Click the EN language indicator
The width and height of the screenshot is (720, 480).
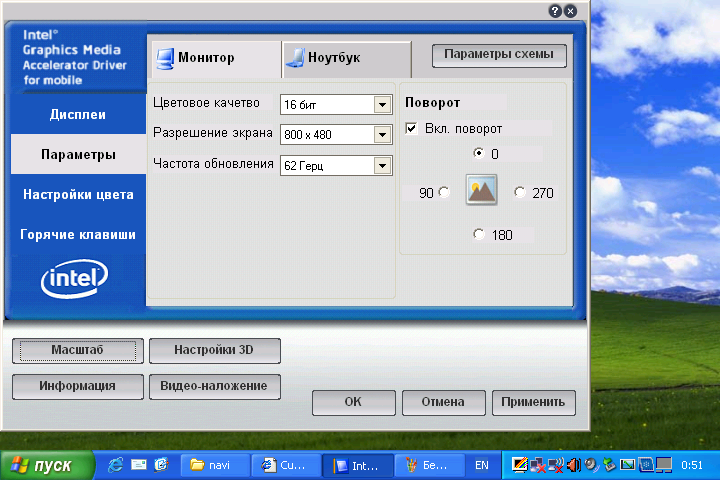(x=482, y=465)
